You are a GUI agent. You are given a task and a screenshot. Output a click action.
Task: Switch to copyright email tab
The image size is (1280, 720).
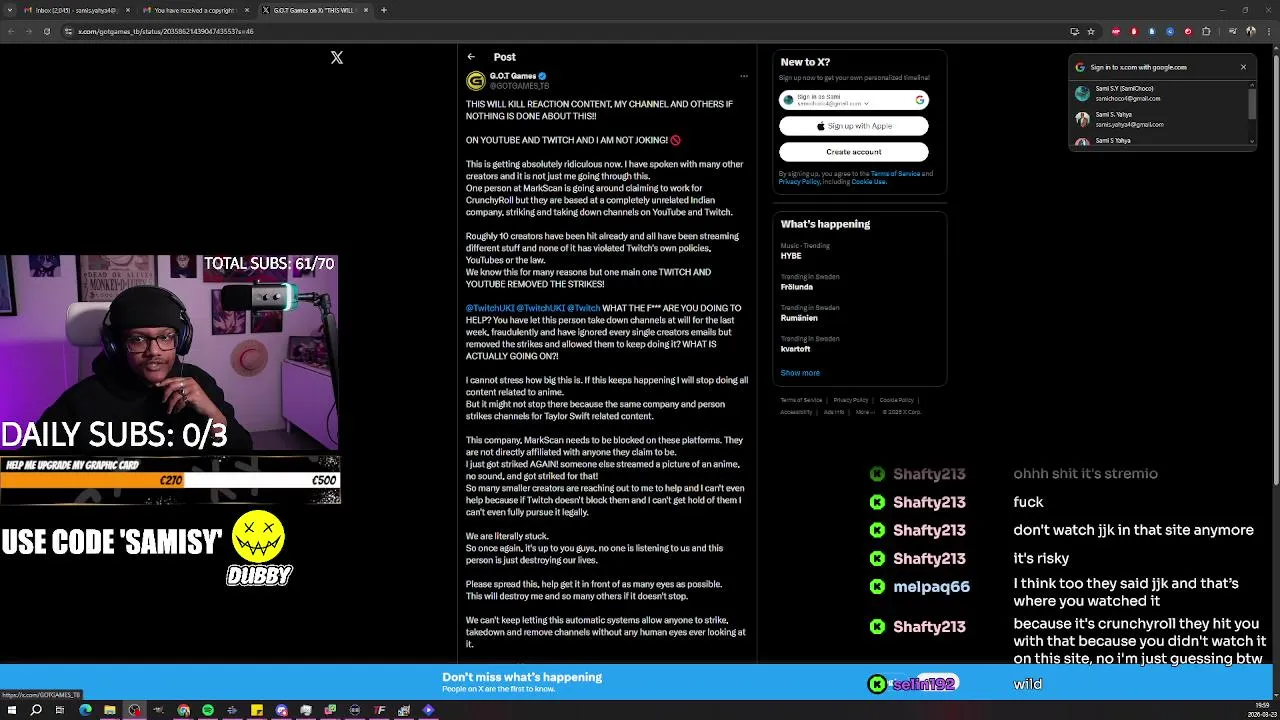tap(196, 10)
